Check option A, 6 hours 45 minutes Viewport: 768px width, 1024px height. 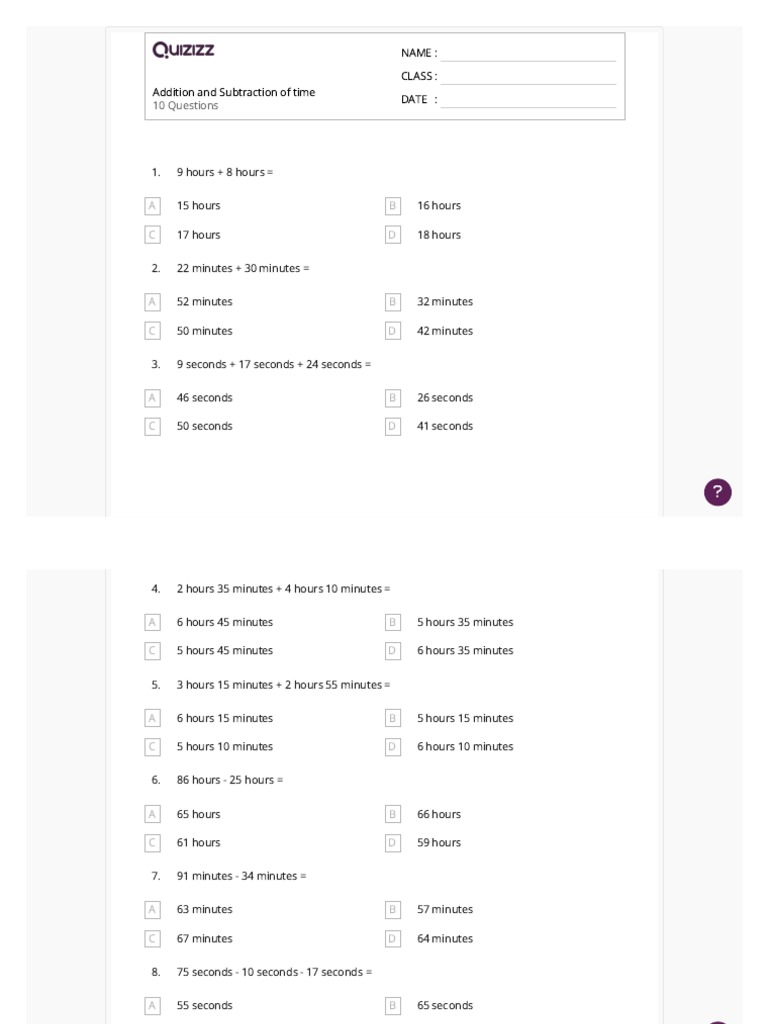tap(153, 622)
